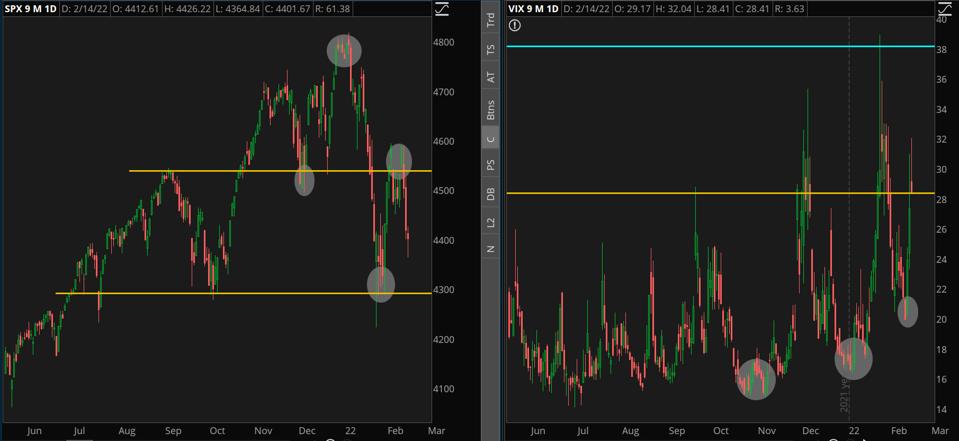The image size is (959, 441).
Task: Open the N sidebar tab
Action: [490, 248]
